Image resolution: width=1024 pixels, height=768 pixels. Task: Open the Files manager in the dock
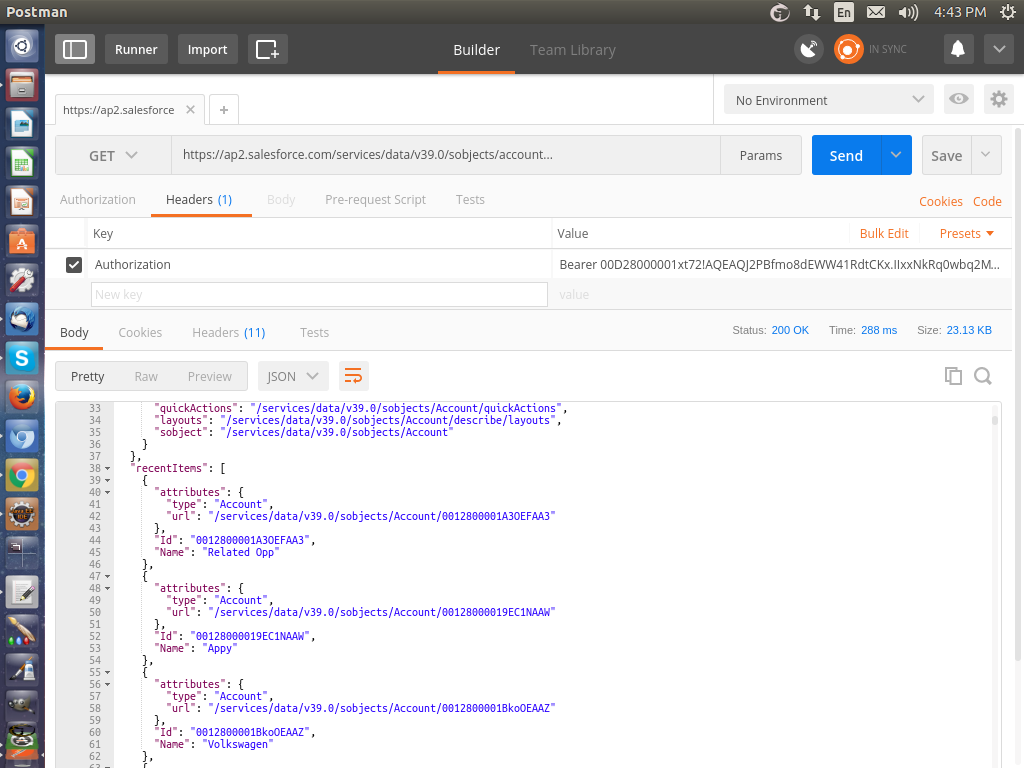(22, 86)
